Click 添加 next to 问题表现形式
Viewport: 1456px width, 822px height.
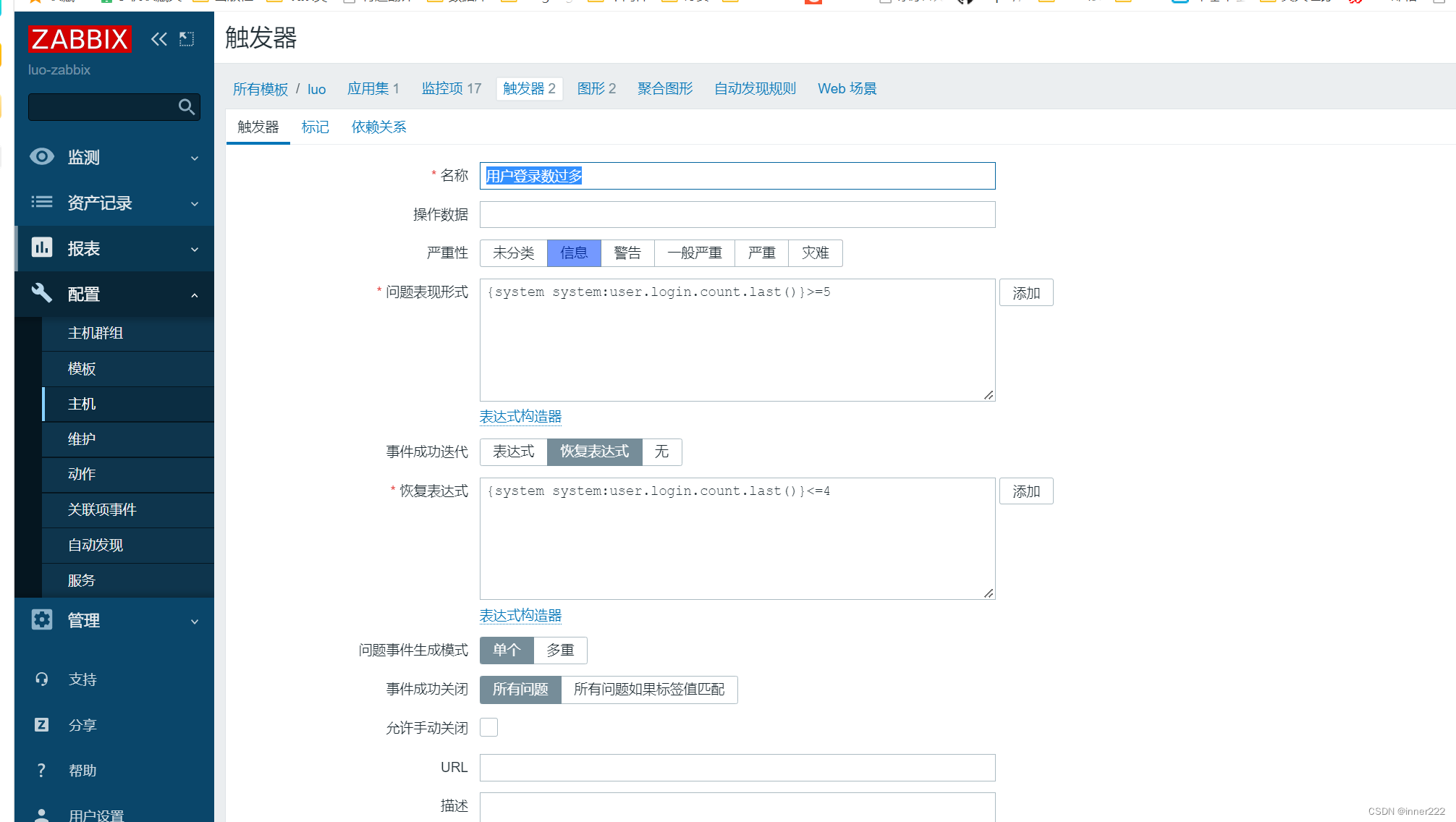pyautogui.click(x=1026, y=292)
